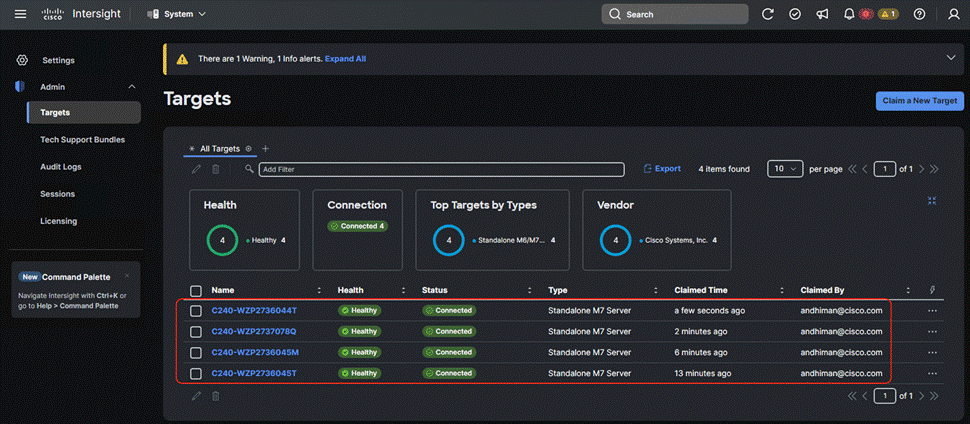Toggle the select-all header checkbox
The image size is (970, 424).
(195, 290)
